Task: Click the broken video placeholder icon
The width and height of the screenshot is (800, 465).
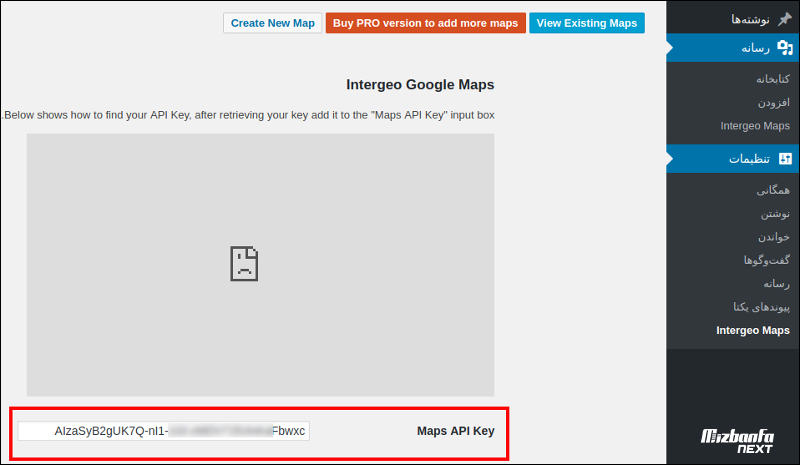Action: point(244,263)
